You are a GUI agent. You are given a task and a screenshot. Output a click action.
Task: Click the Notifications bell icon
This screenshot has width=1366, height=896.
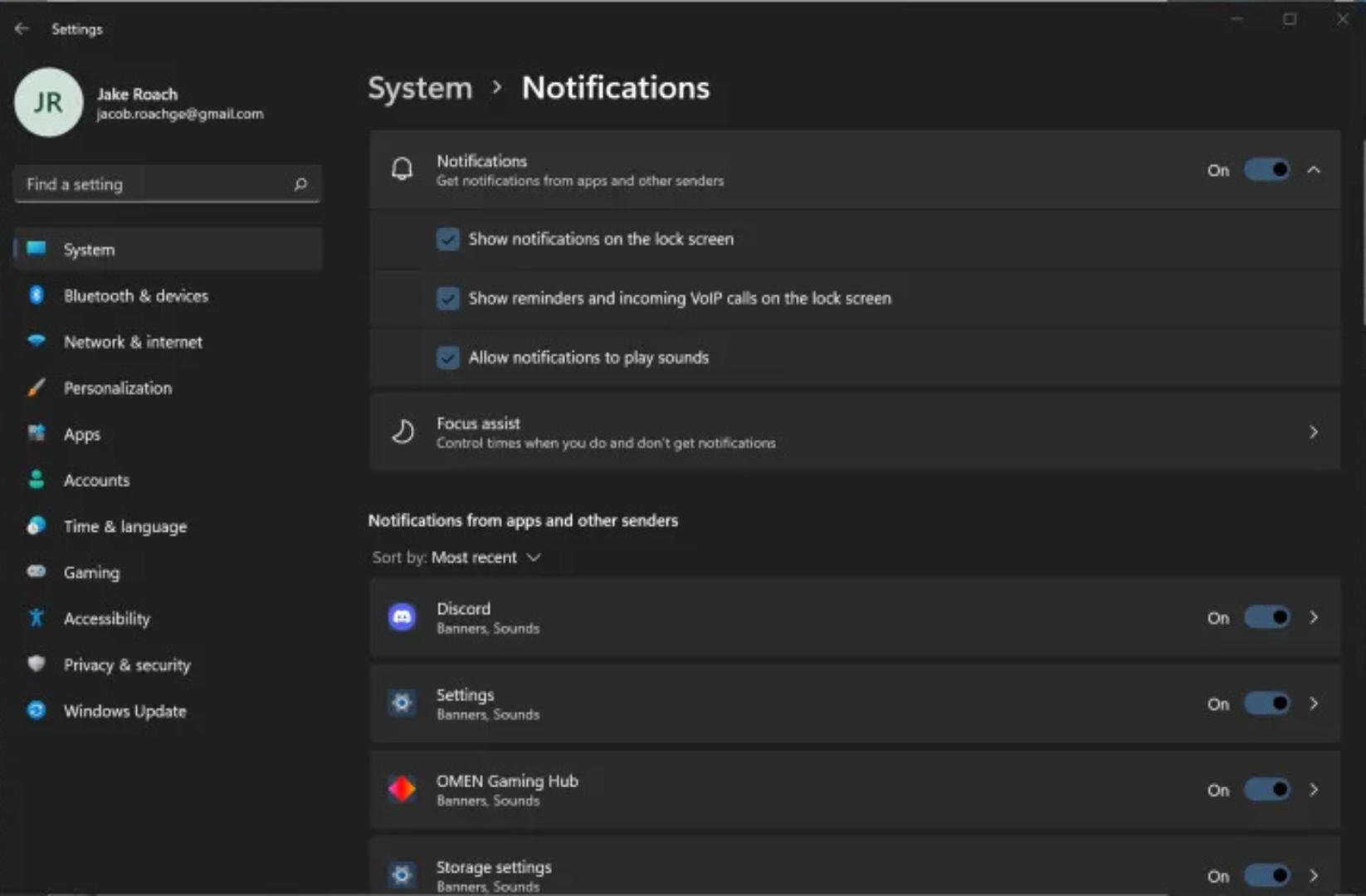point(402,169)
